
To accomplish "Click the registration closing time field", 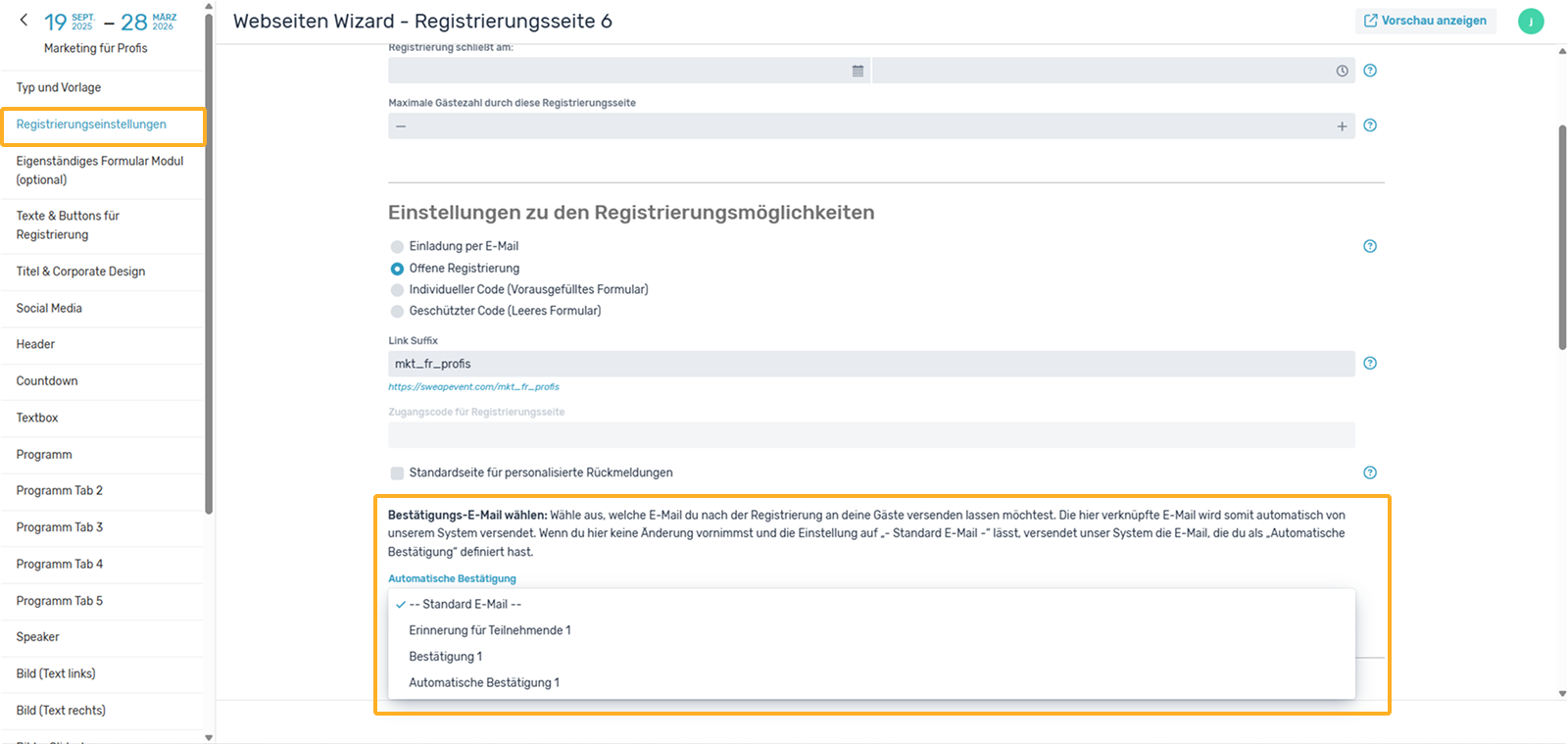I will [x=1113, y=71].
